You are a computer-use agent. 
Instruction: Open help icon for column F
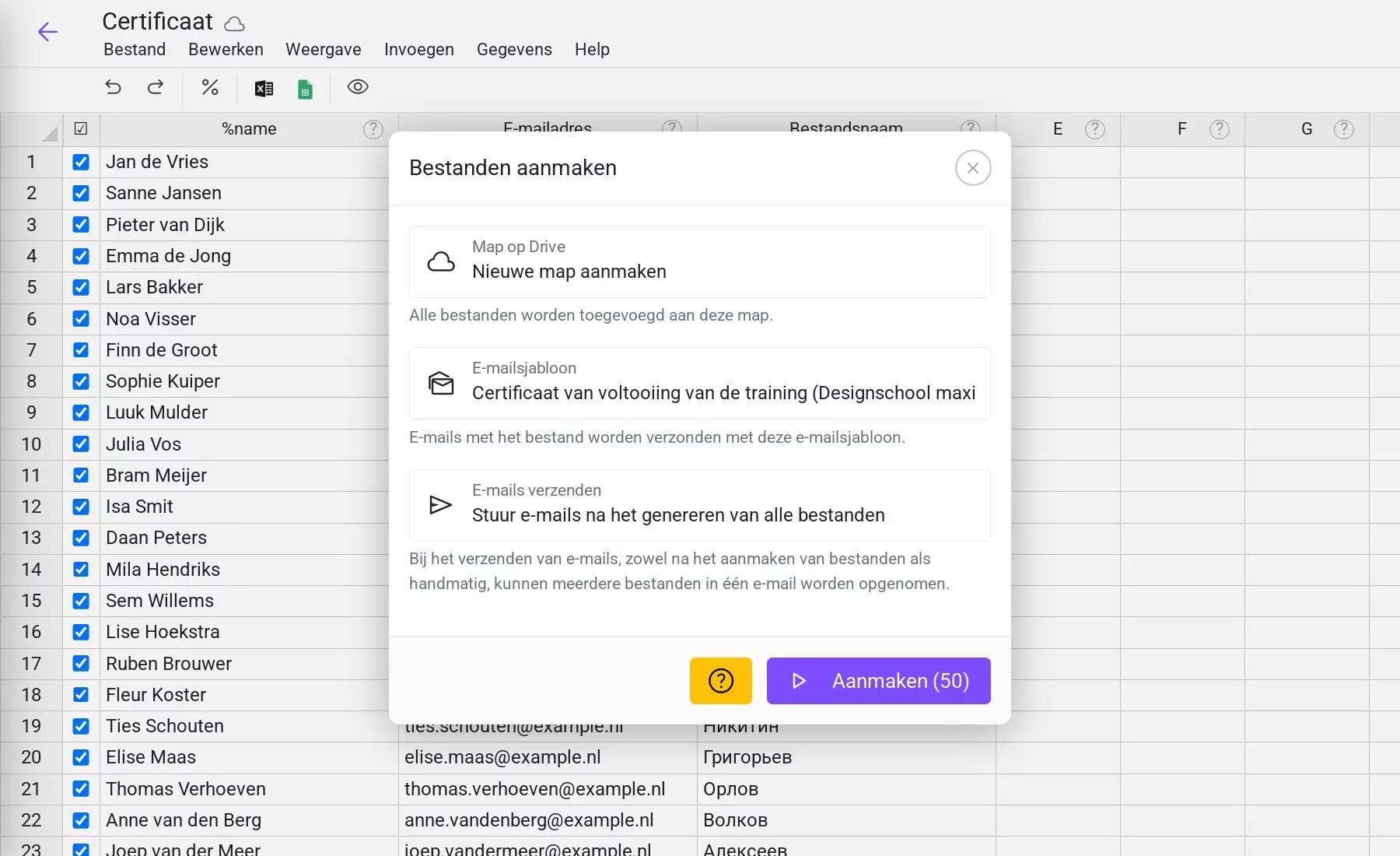pos(1220,129)
